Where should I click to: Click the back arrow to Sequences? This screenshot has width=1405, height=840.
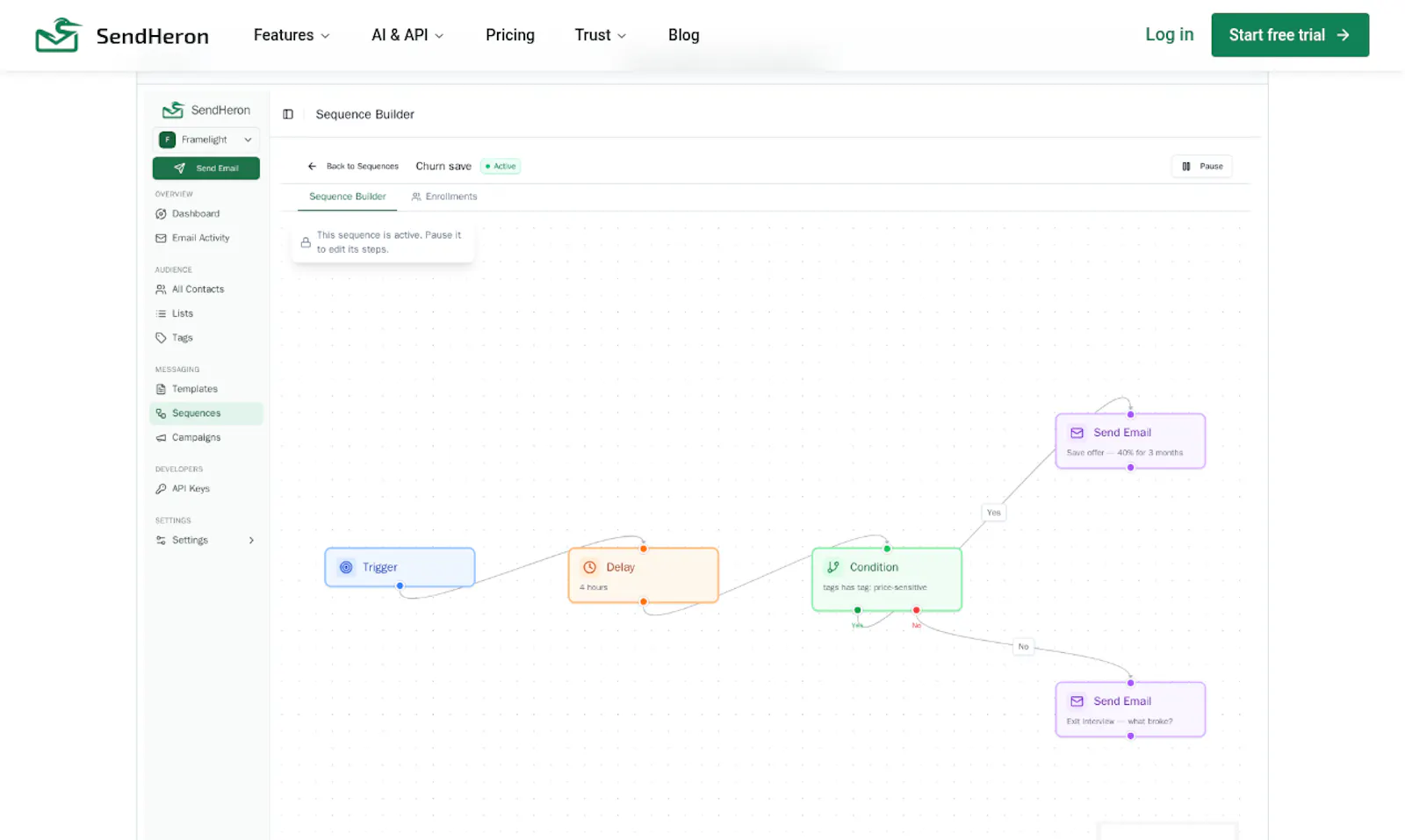(x=312, y=166)
